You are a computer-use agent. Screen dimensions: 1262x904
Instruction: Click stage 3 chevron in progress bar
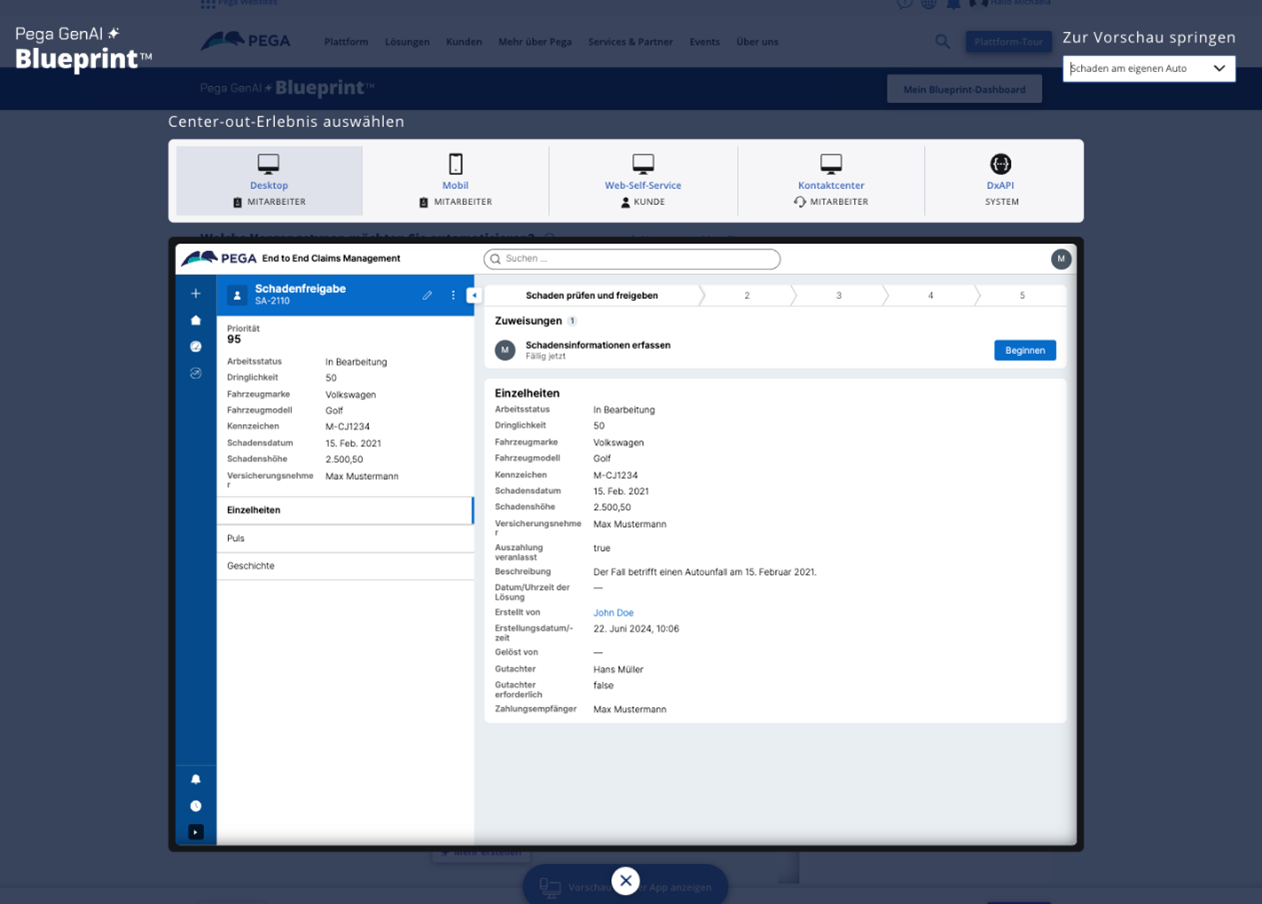pos(839,295)
